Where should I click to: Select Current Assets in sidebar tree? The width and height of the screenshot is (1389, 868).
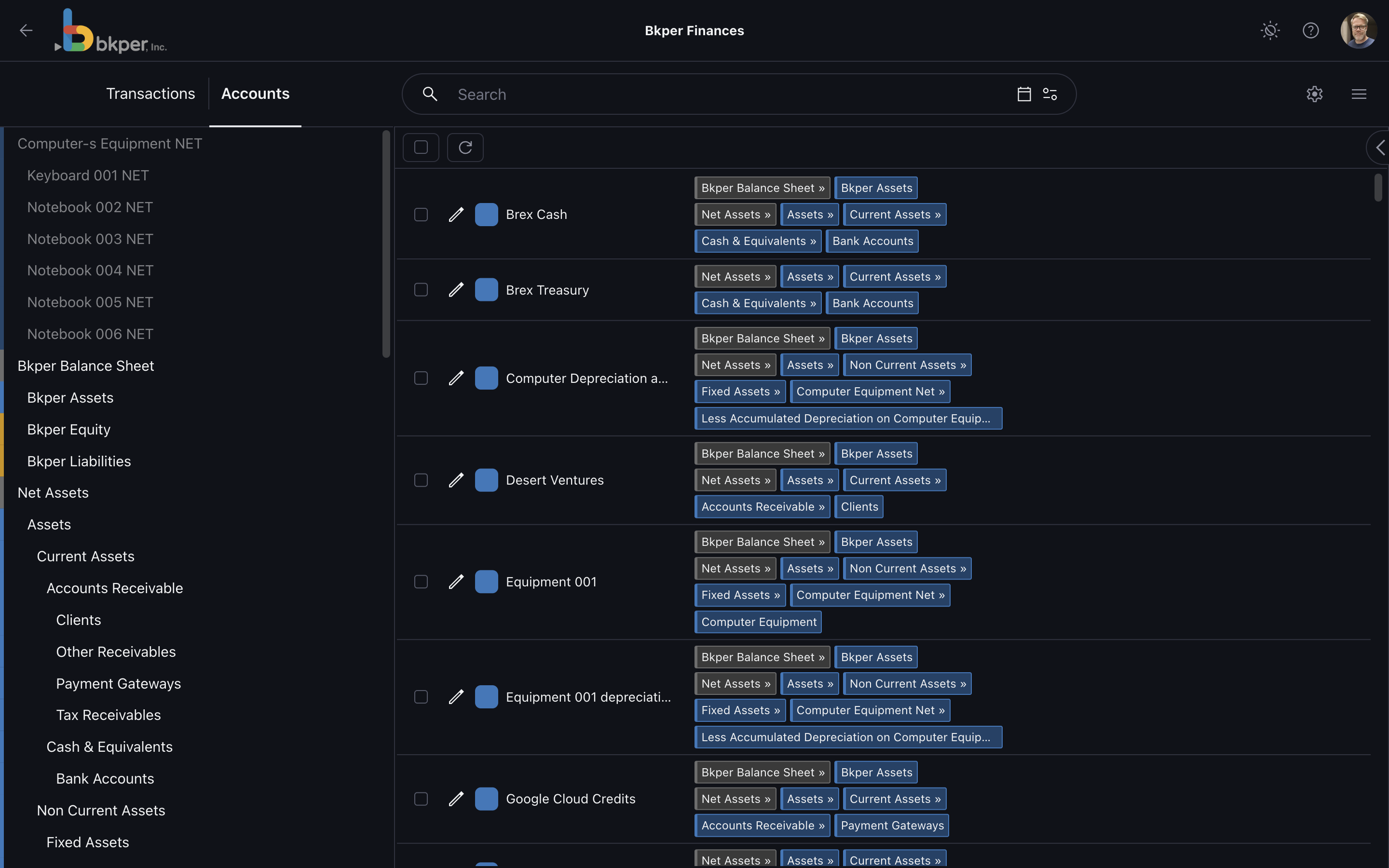(x=85, y=556)
